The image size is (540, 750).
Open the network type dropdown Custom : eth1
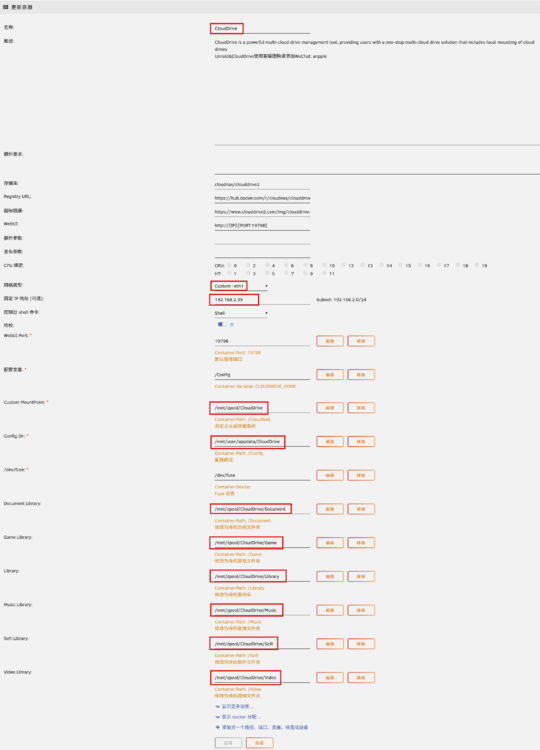(x=241, y=286)
